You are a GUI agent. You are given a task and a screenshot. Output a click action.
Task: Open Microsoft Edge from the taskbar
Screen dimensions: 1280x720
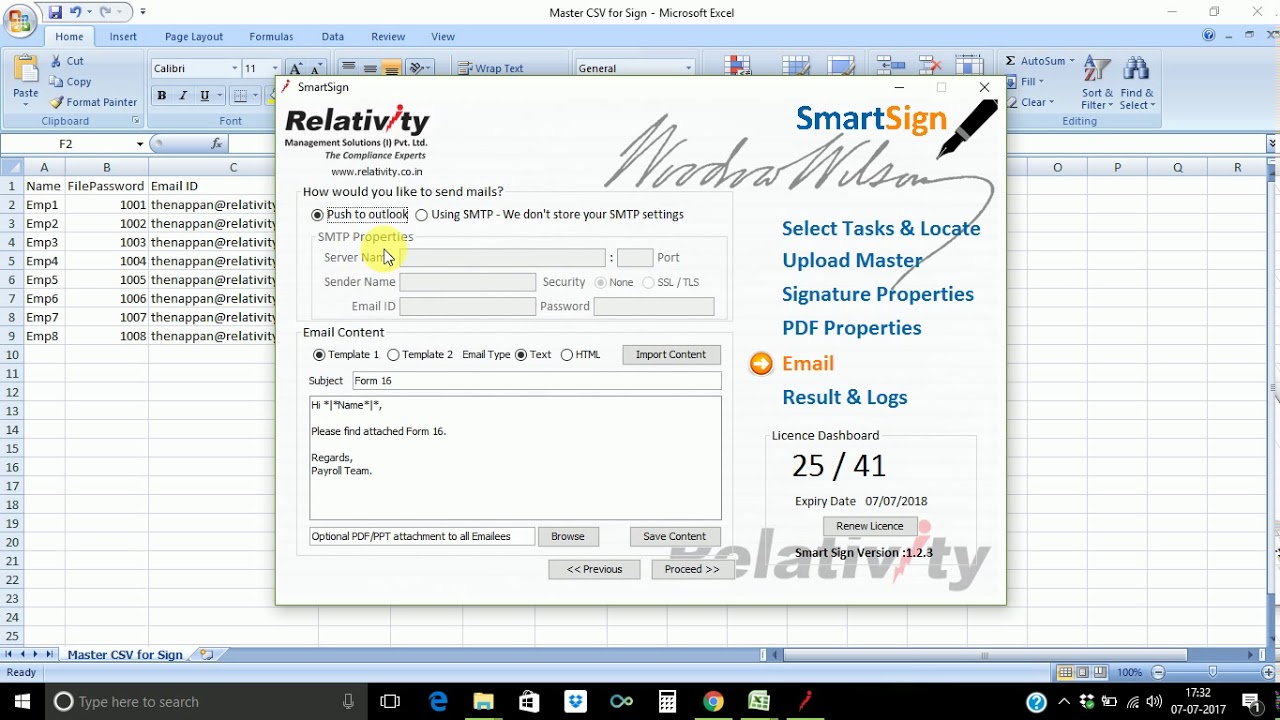[438, 701]
